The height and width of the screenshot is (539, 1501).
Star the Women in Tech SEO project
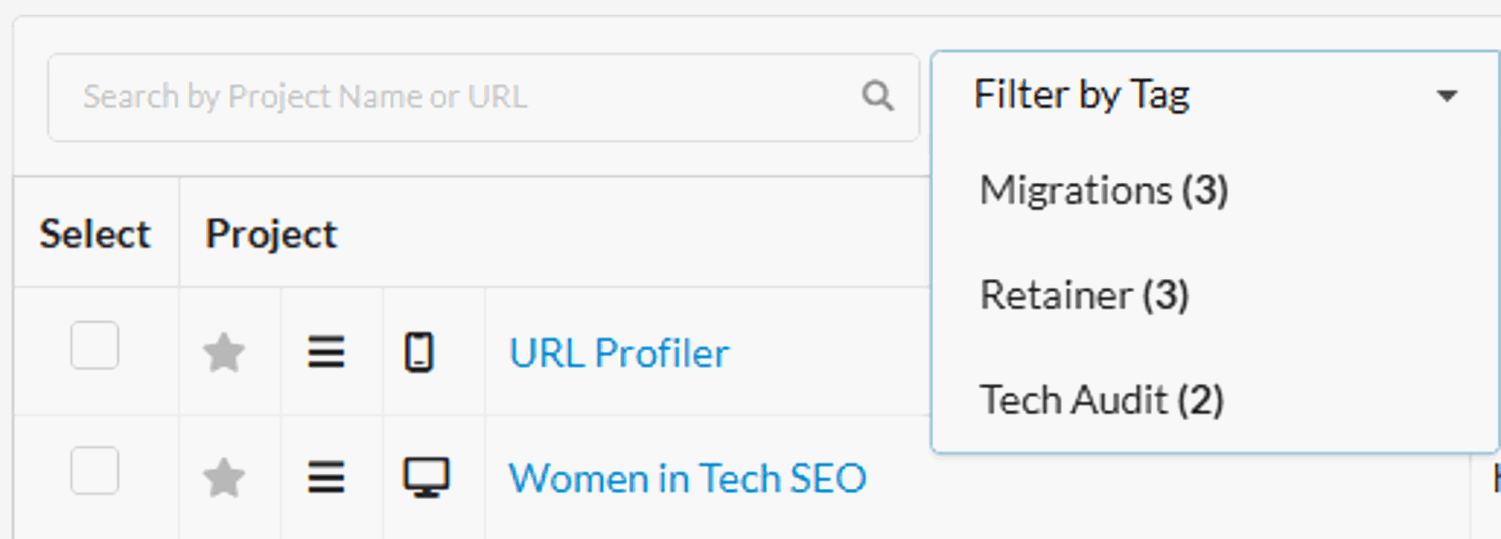(224, 479)
